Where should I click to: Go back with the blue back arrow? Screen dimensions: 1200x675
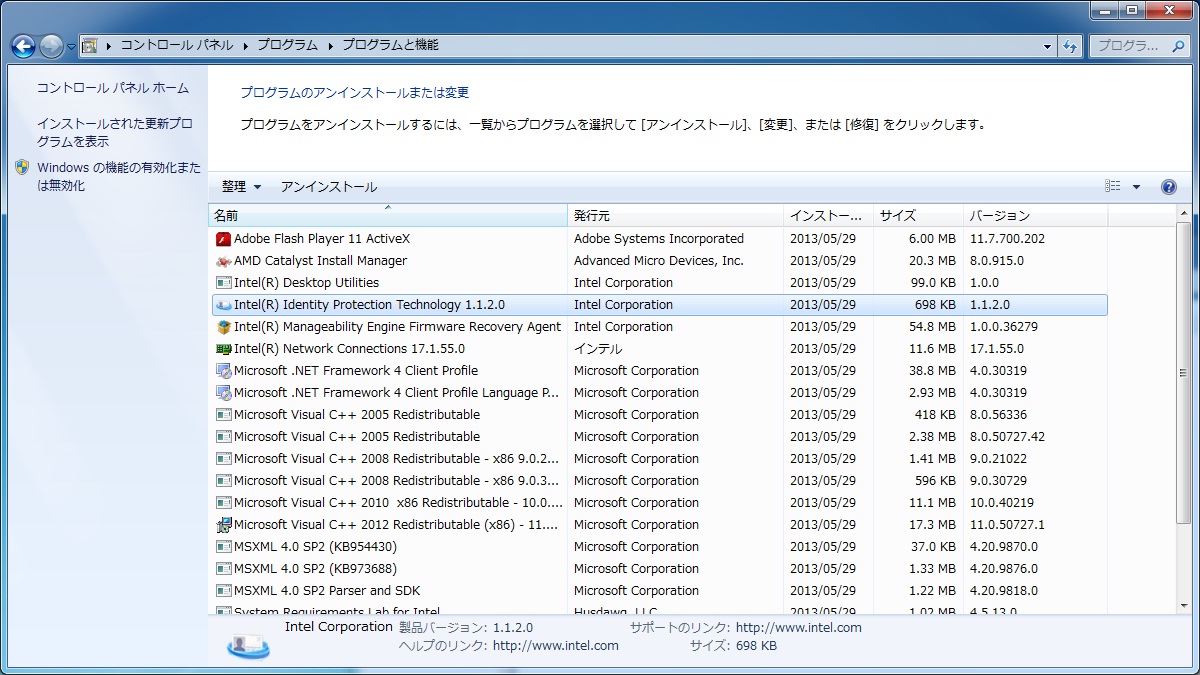(x=23, y=46)
